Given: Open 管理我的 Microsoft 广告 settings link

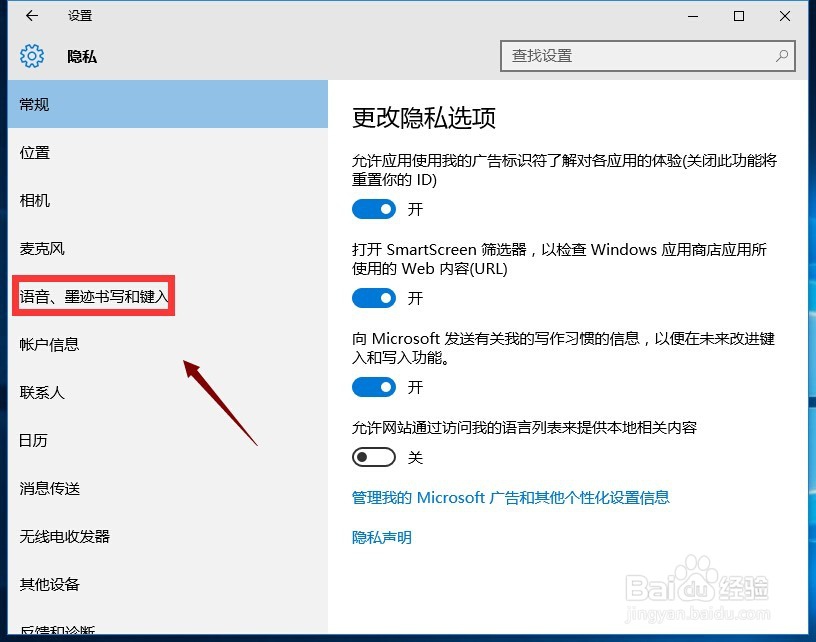Looking at the screenshot, I should (511, 497).
